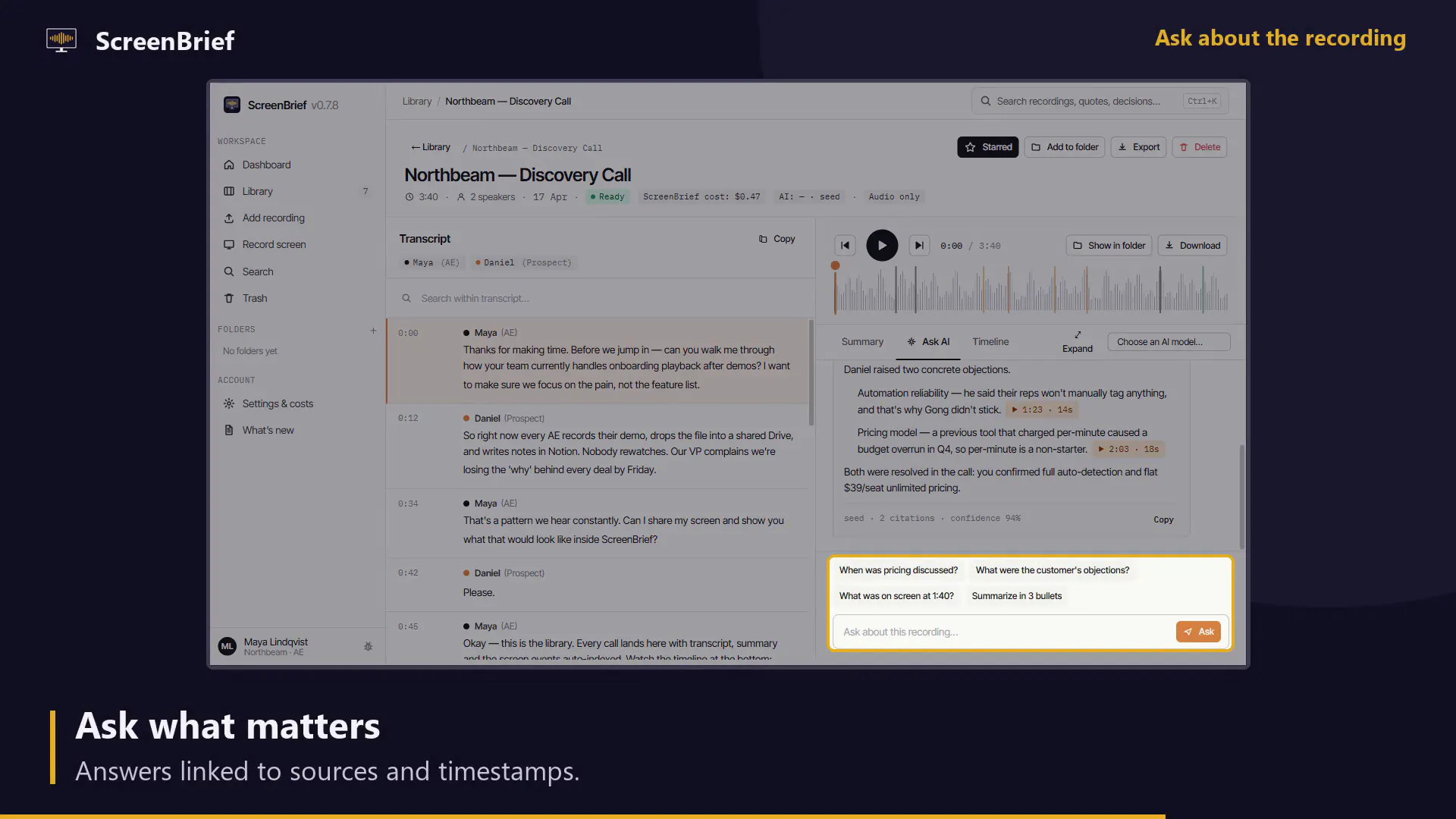The image size is (1456, 819).
Task: Select the 0:00 Maya transcript segment
Action: coord(598,360)
